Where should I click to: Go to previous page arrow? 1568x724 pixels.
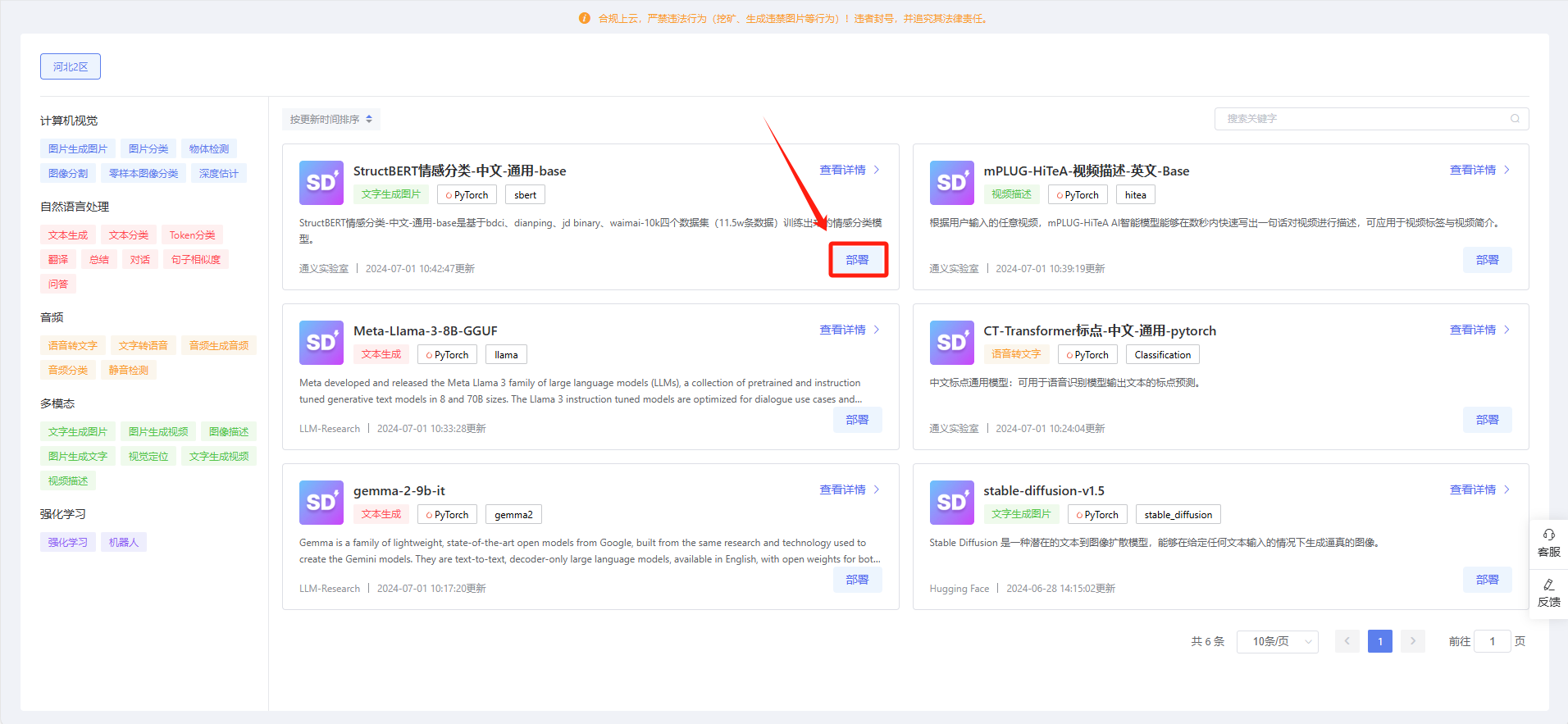click(1347, 641)
